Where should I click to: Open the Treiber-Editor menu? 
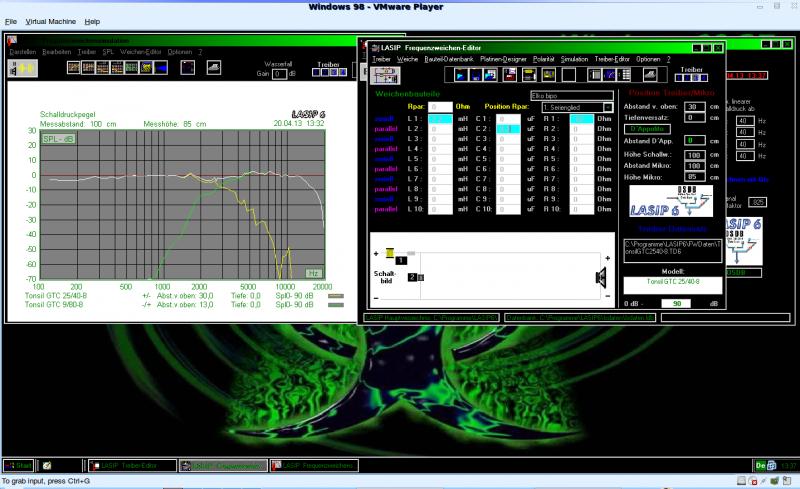click(x=612, y=59)
